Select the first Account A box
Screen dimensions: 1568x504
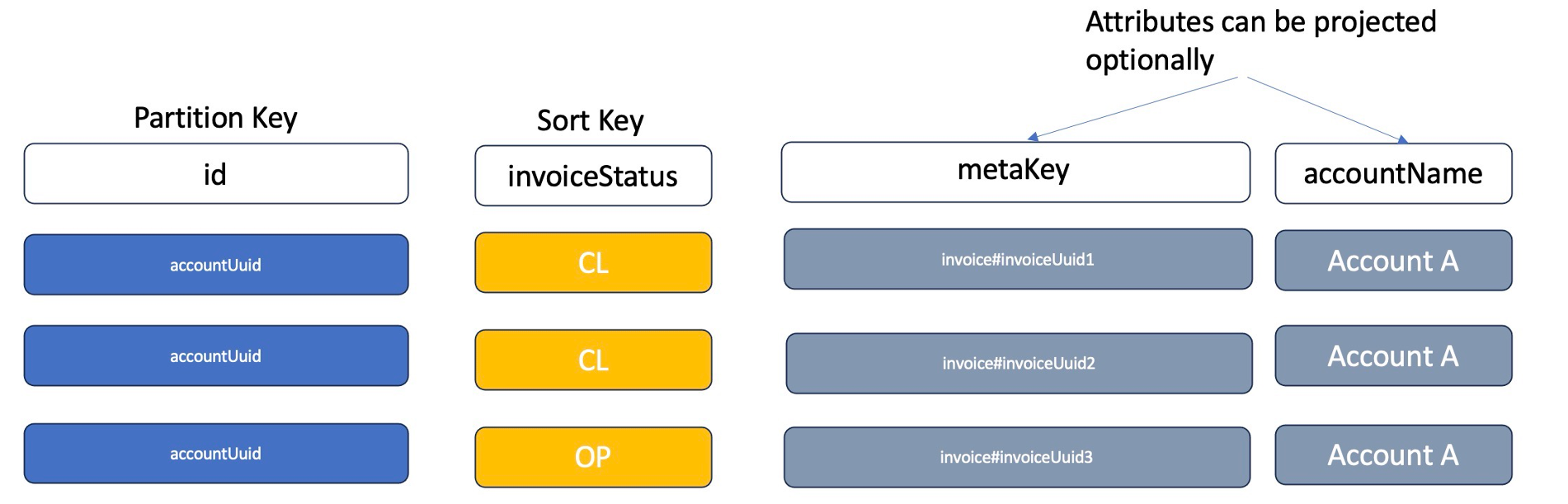(1393, 261)
